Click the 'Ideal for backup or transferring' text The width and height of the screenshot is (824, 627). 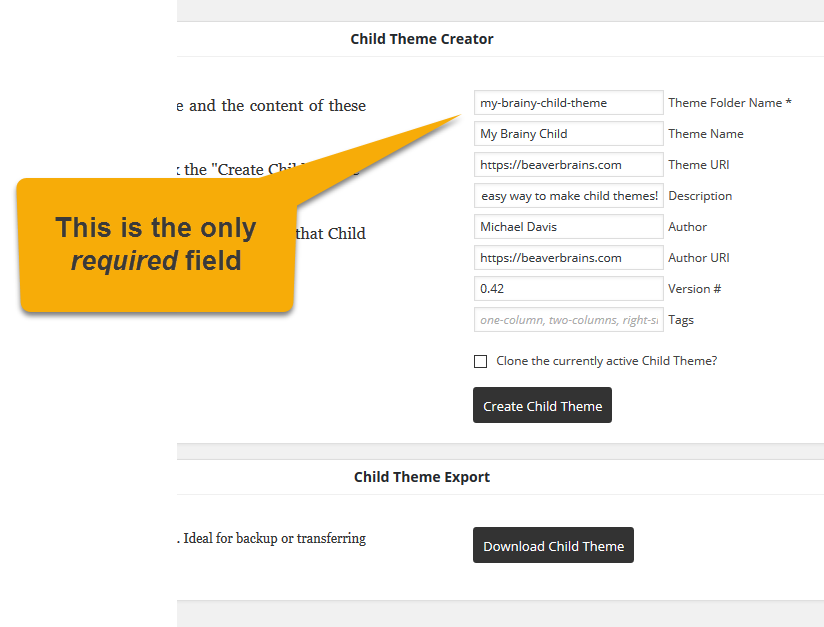274,539
